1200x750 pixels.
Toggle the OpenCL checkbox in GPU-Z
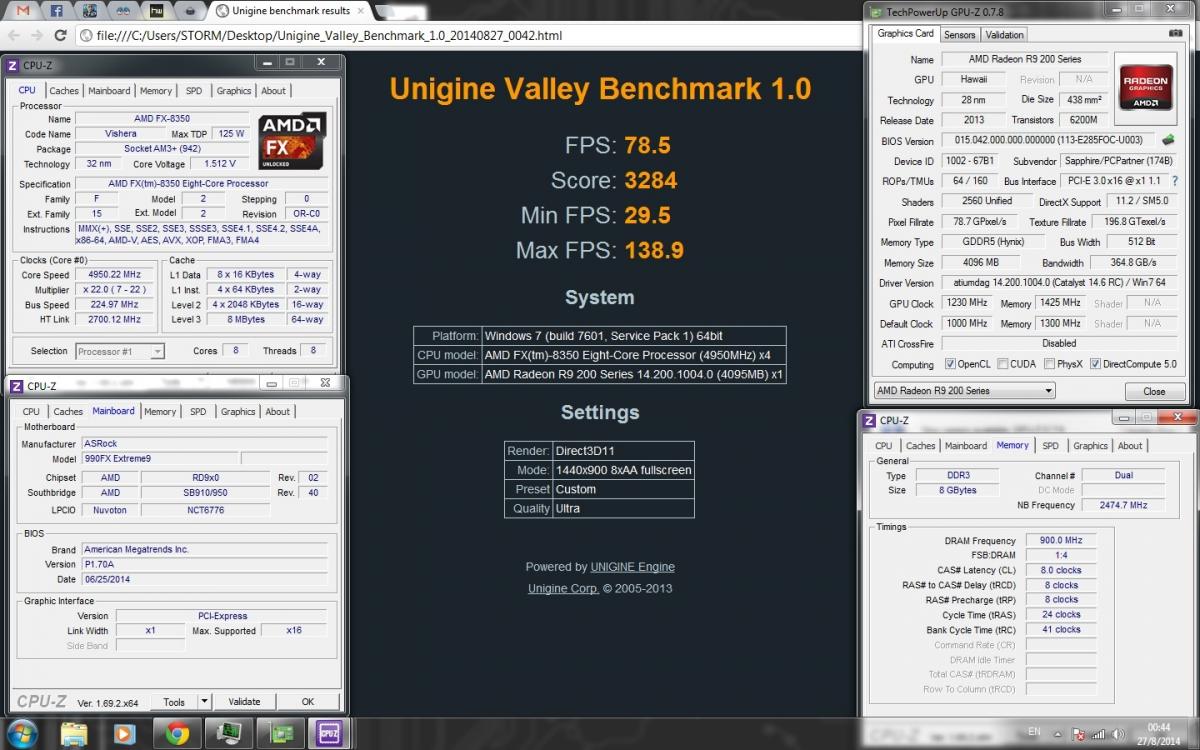(951, 364)
